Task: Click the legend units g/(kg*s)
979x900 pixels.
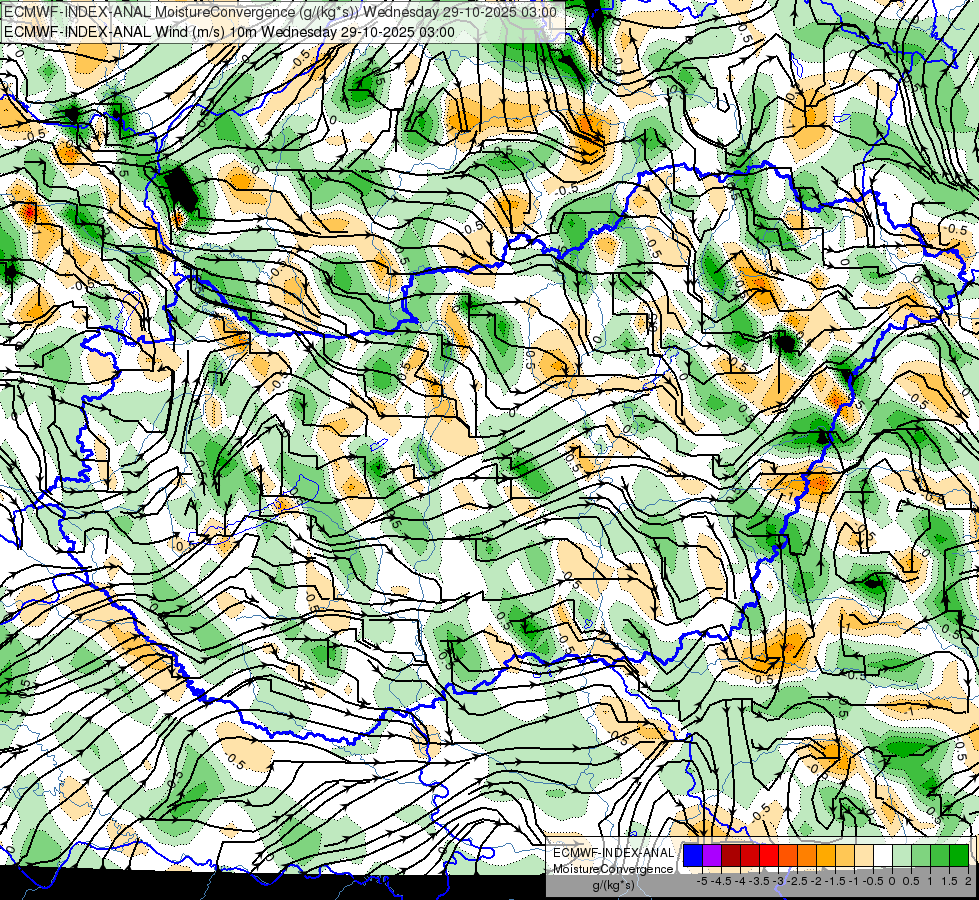Action: point(613,886)
